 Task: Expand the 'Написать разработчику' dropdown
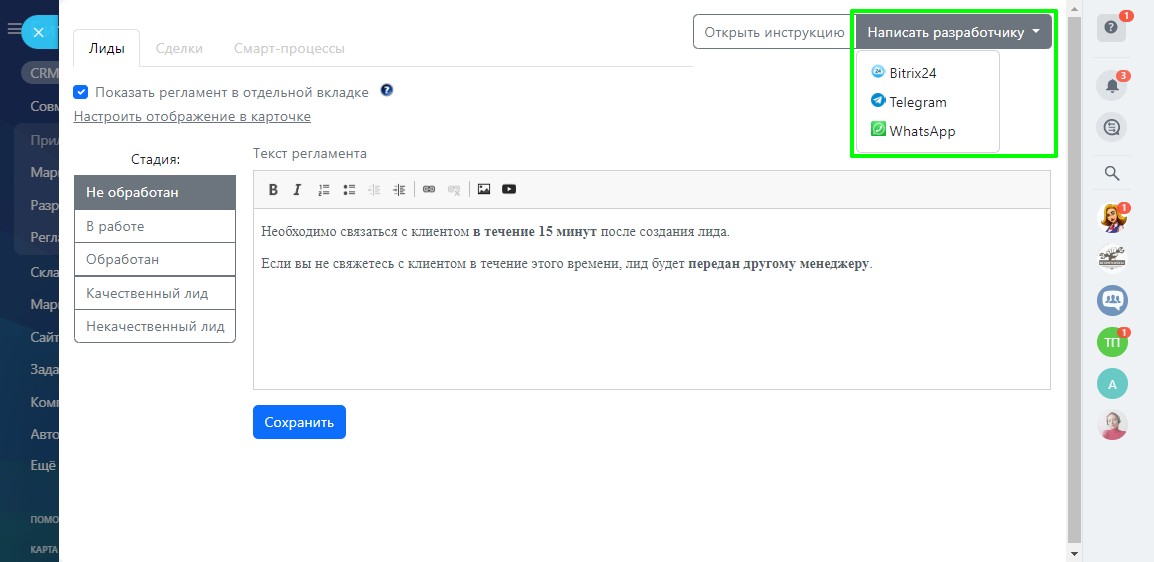tap(953, 32)
